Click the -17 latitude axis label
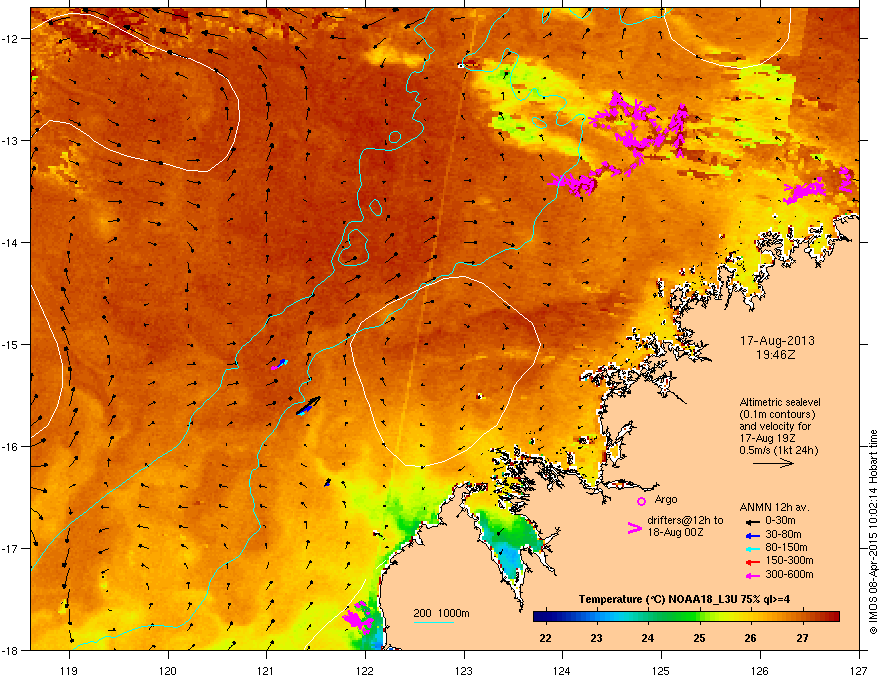This screenshot has width=880, height=680. point(11,548)
